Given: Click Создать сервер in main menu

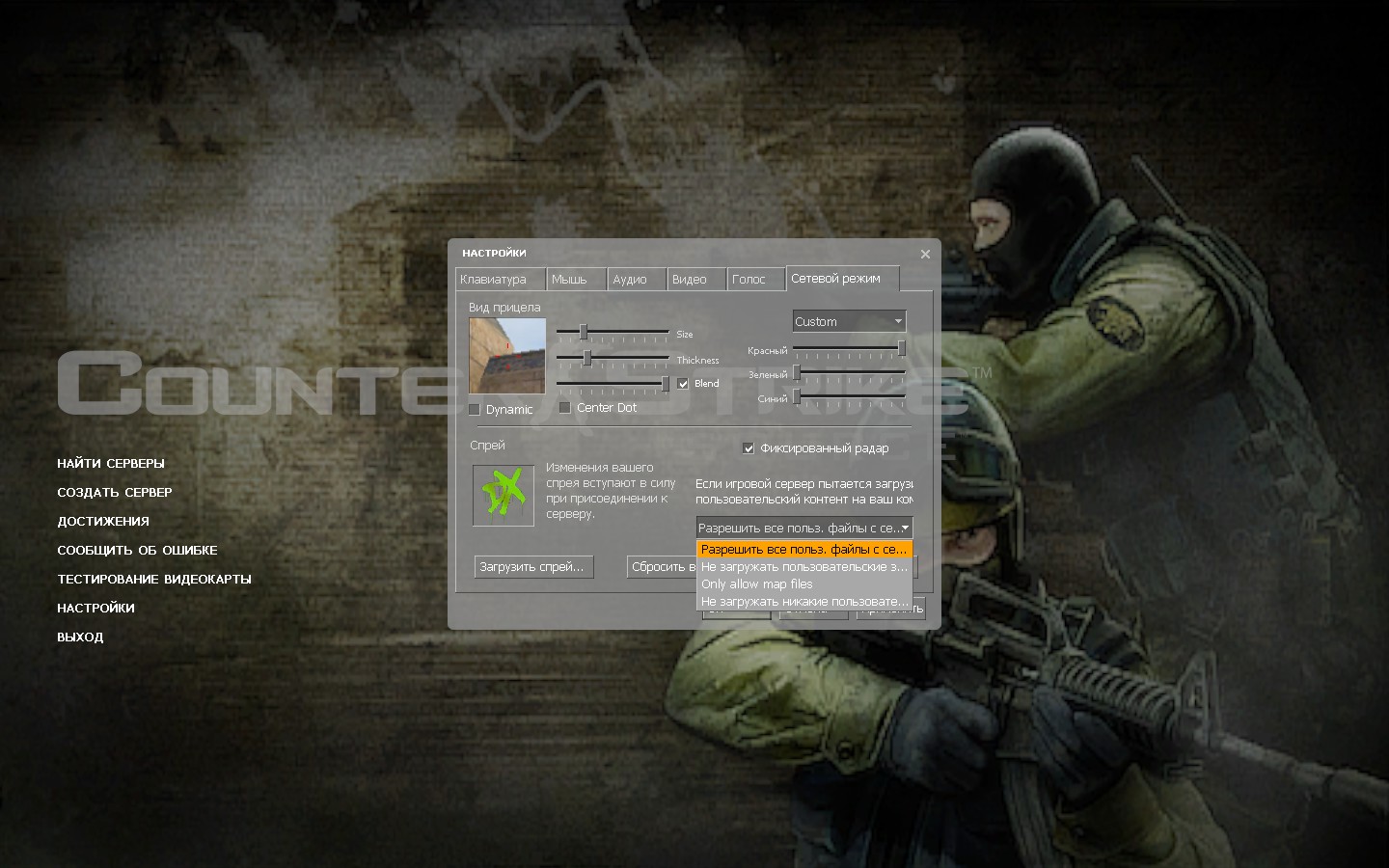Looking at the screenshot, I should (115, 492).
